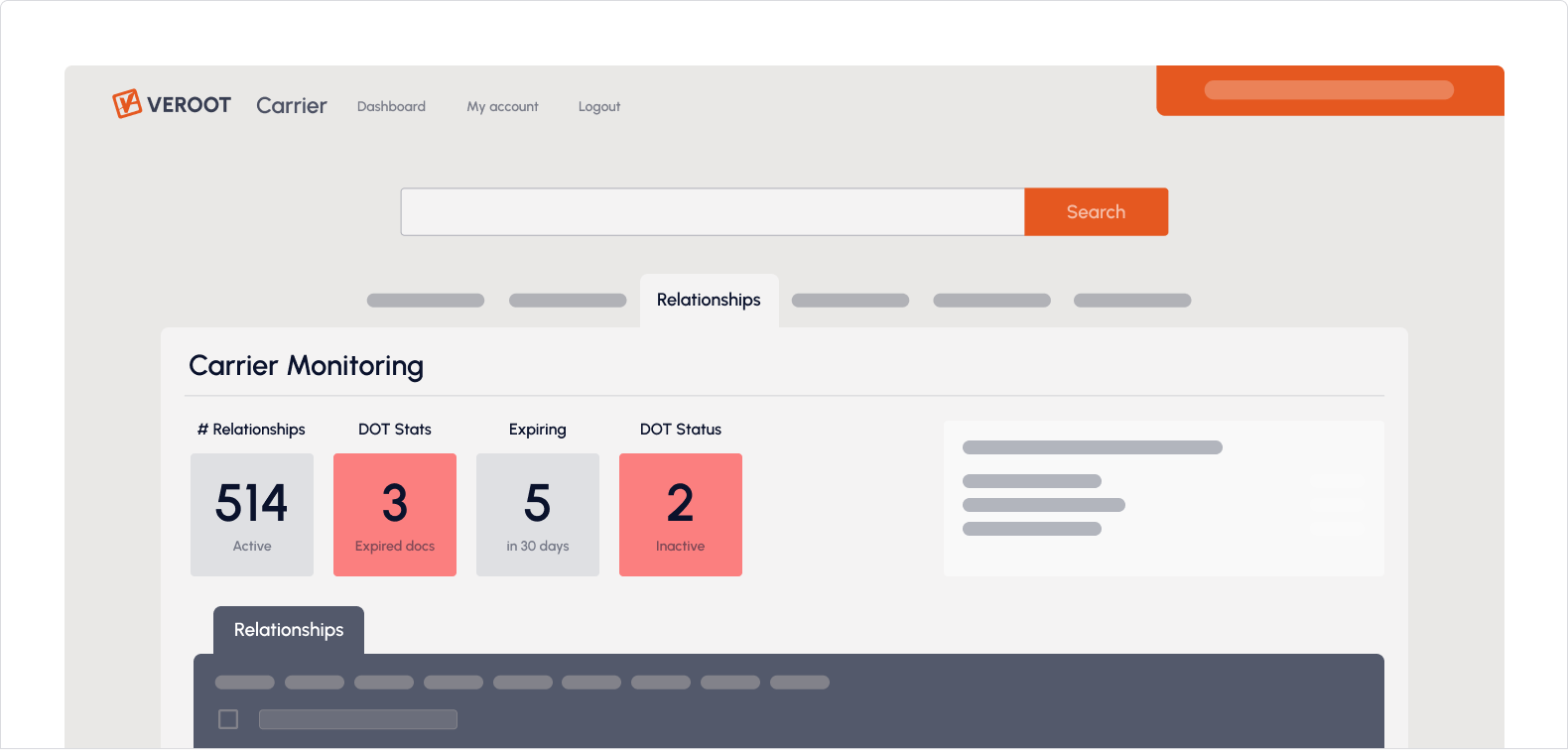Click the orange banner button at top right
The width and height of the screenshot is (1568, 750).
point(1329,90)
